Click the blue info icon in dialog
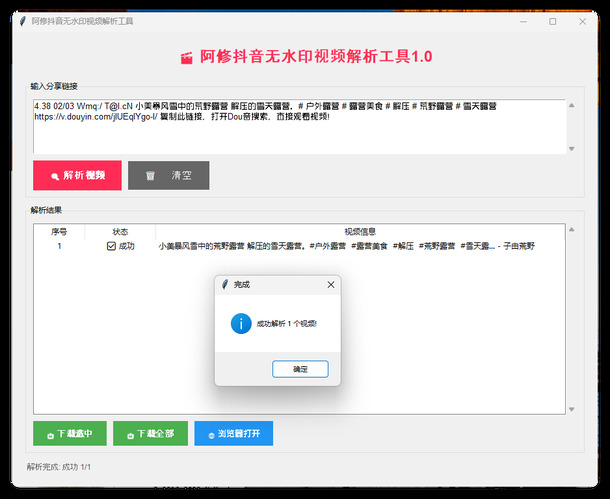The width and height of the screenshot is (610, 499). click(x=240, y=323)
